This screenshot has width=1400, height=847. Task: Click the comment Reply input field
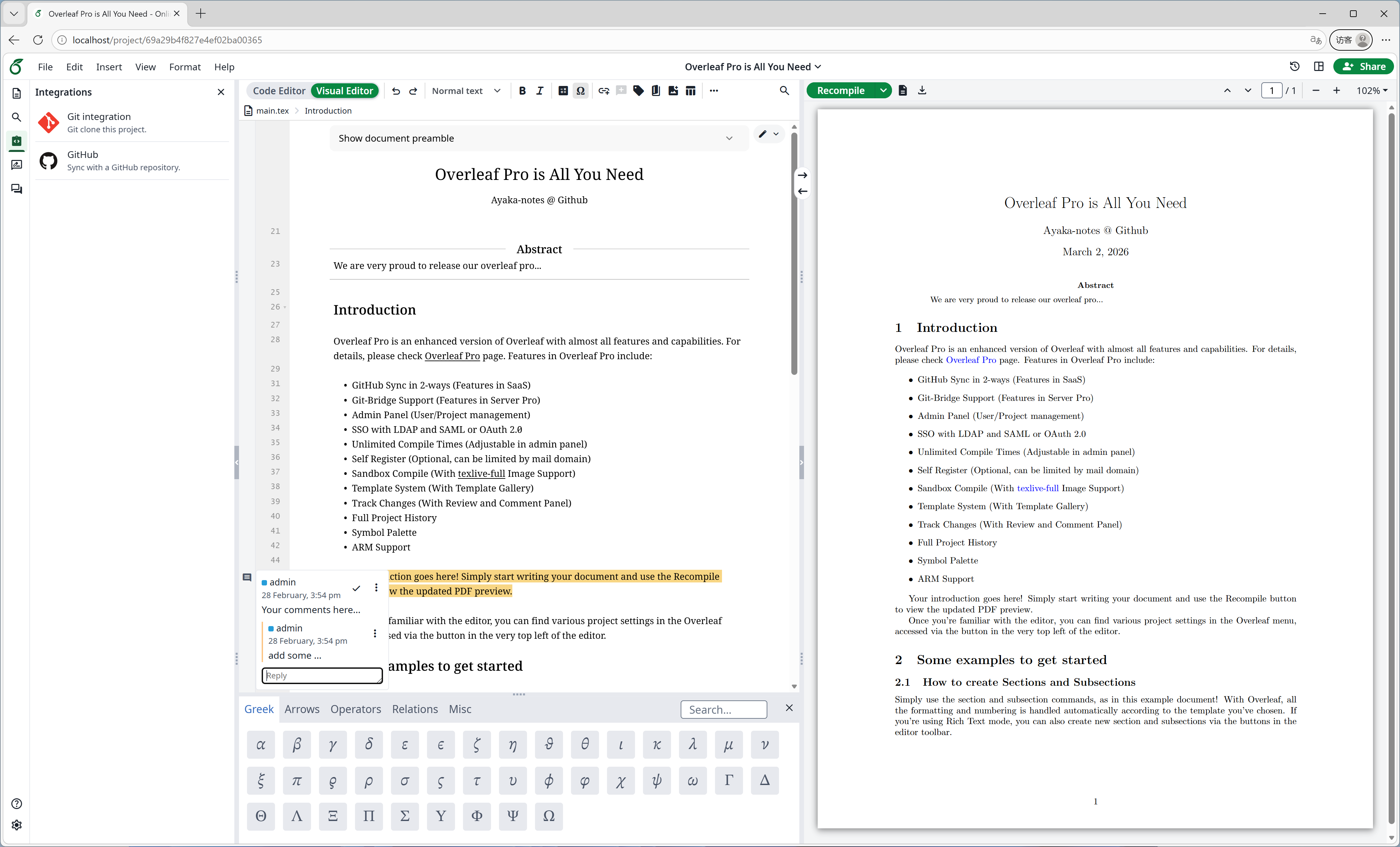point(322,675)
